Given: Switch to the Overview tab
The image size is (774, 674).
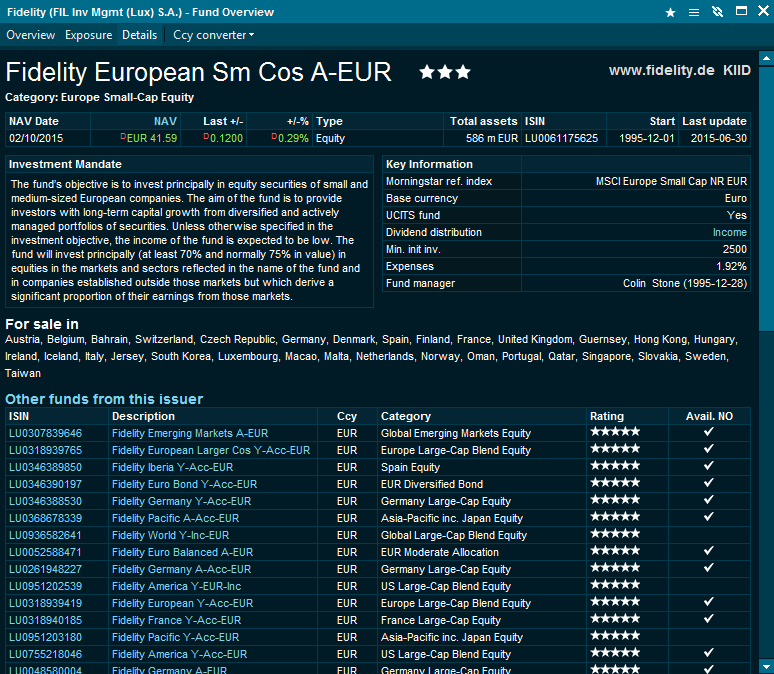Looking at the screenshot, I should [31, 35].
